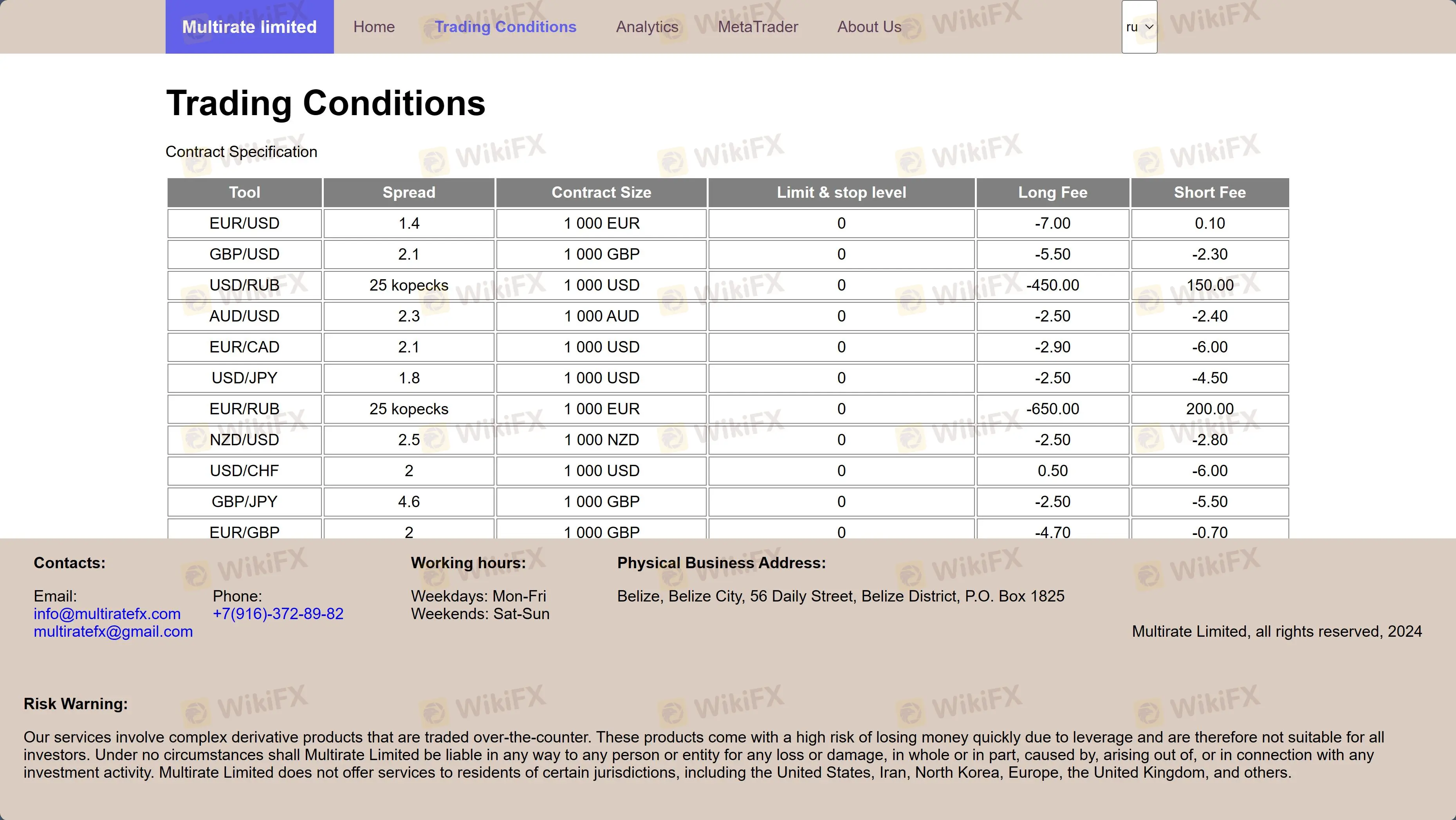The height and width of the screenshot is (820, 1456).
Task: Go to the Home menu item
Action: (x=373, y=27)
